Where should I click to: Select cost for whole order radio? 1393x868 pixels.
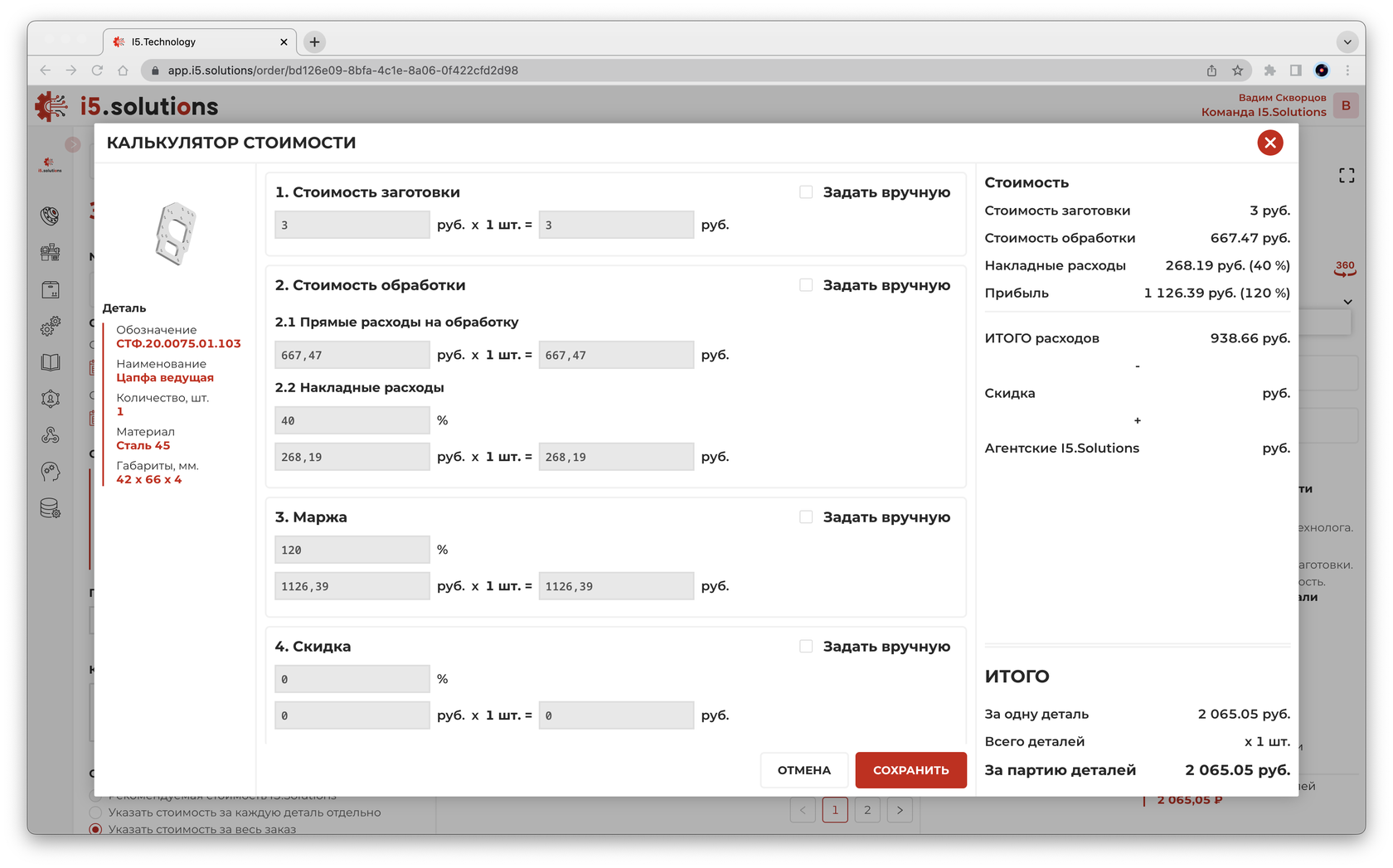(x=95, y=829)
